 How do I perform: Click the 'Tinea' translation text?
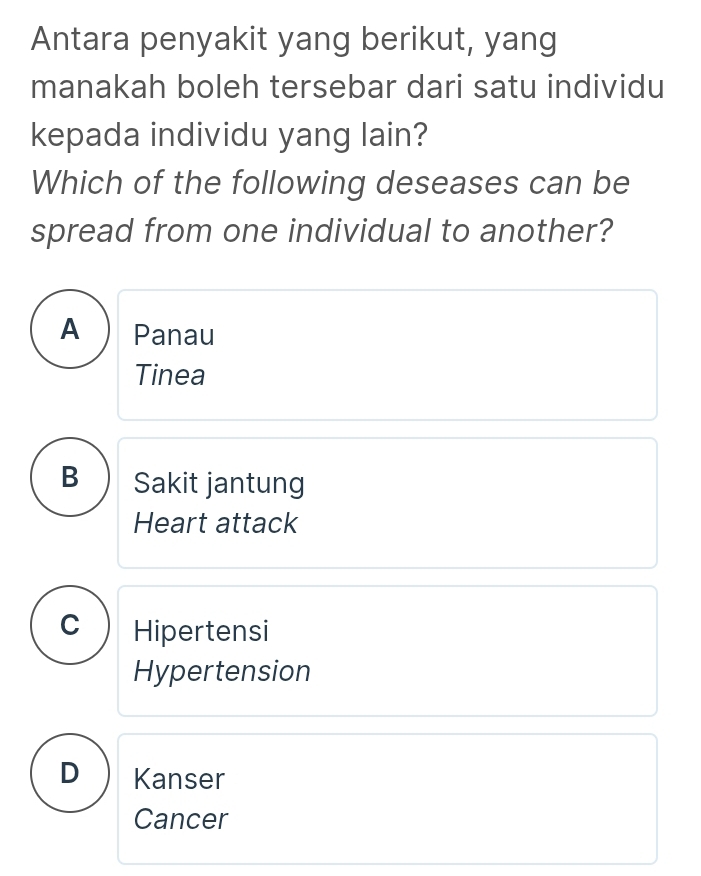[170, 376]
